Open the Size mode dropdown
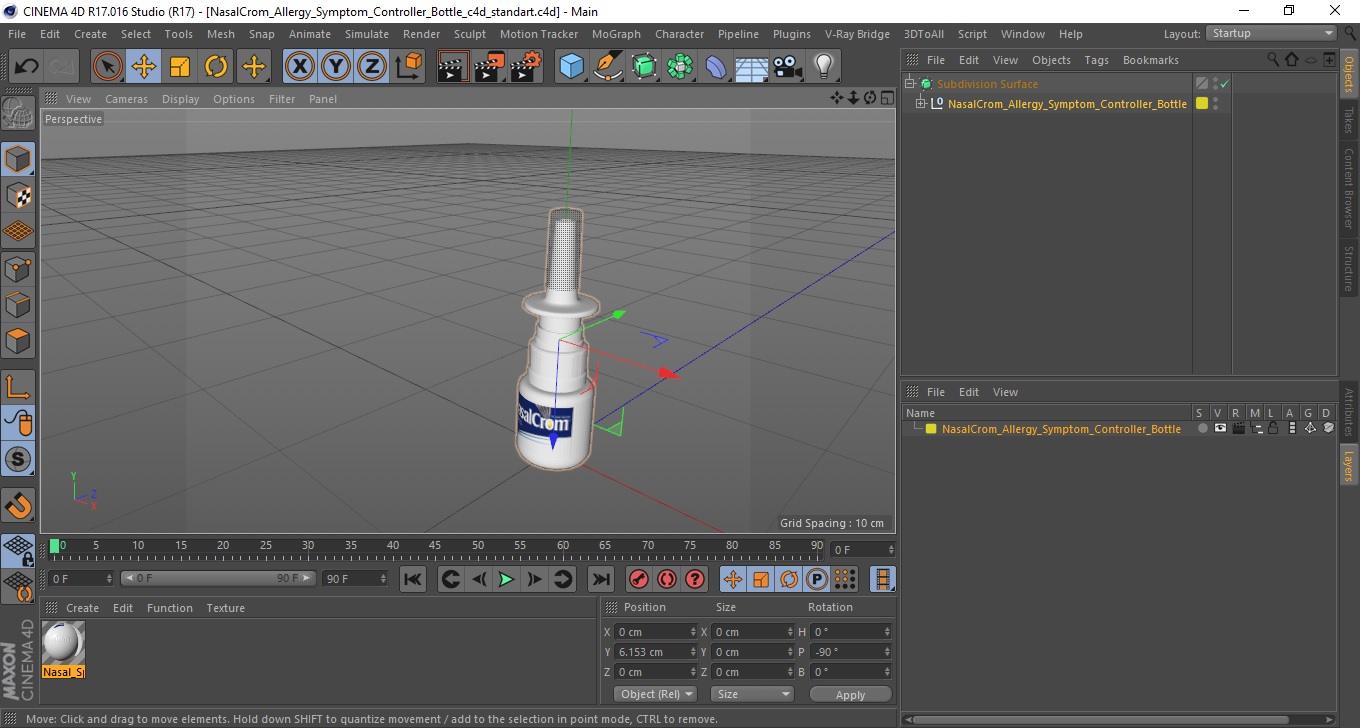 click(752, 694)
